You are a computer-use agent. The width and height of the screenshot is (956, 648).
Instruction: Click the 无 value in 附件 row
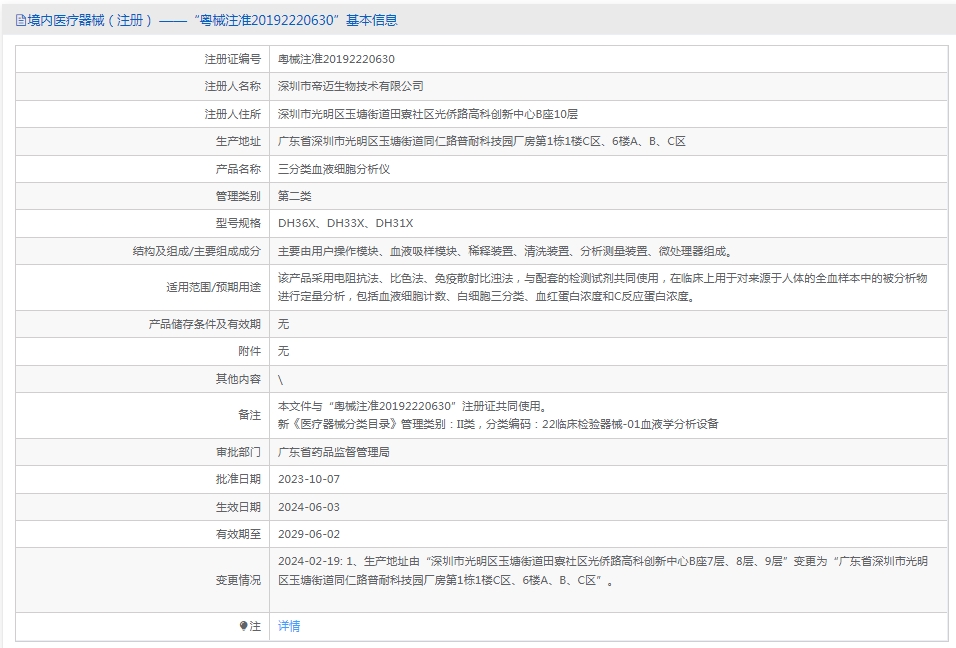(284, 351)
